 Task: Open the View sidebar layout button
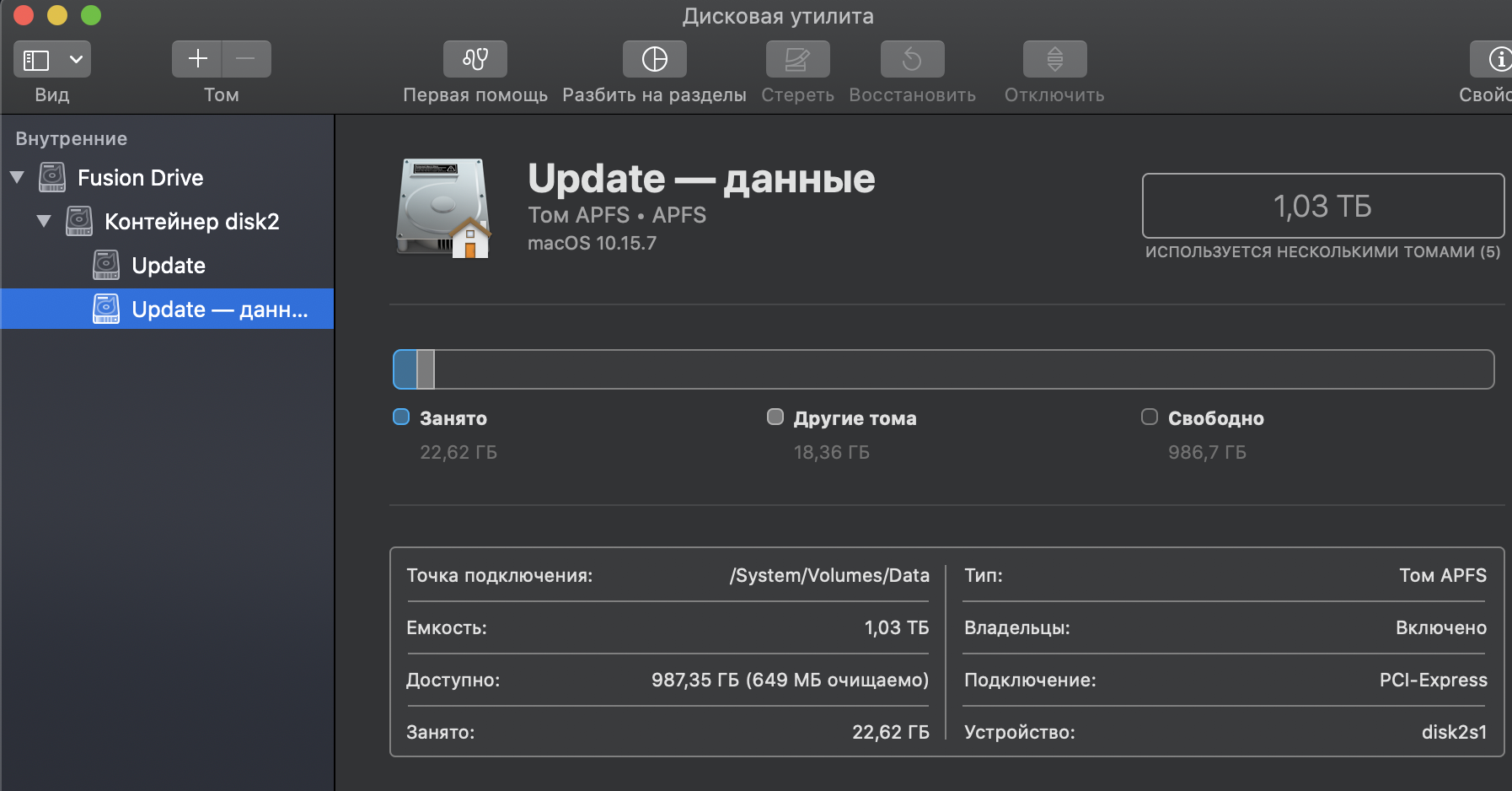(x=36, y=60)
